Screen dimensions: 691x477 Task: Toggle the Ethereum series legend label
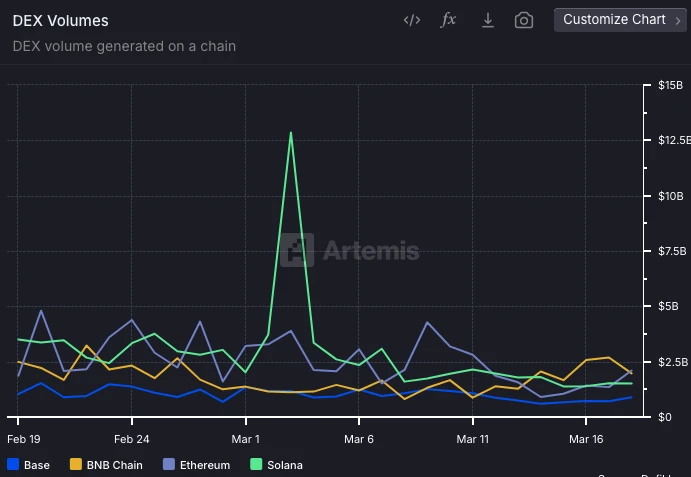(205, 465)
